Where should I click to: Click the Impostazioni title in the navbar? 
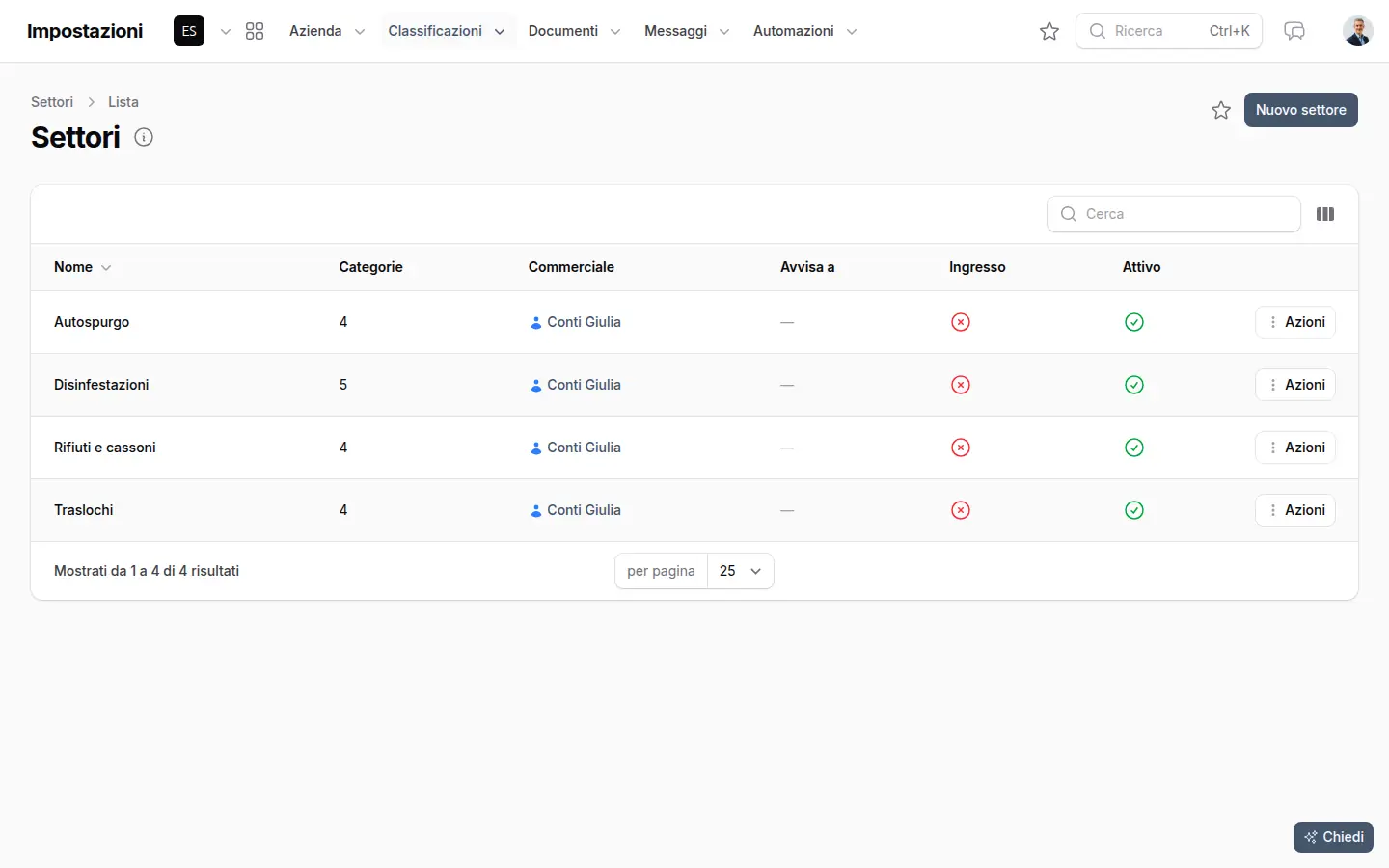[x=85, y=31]
